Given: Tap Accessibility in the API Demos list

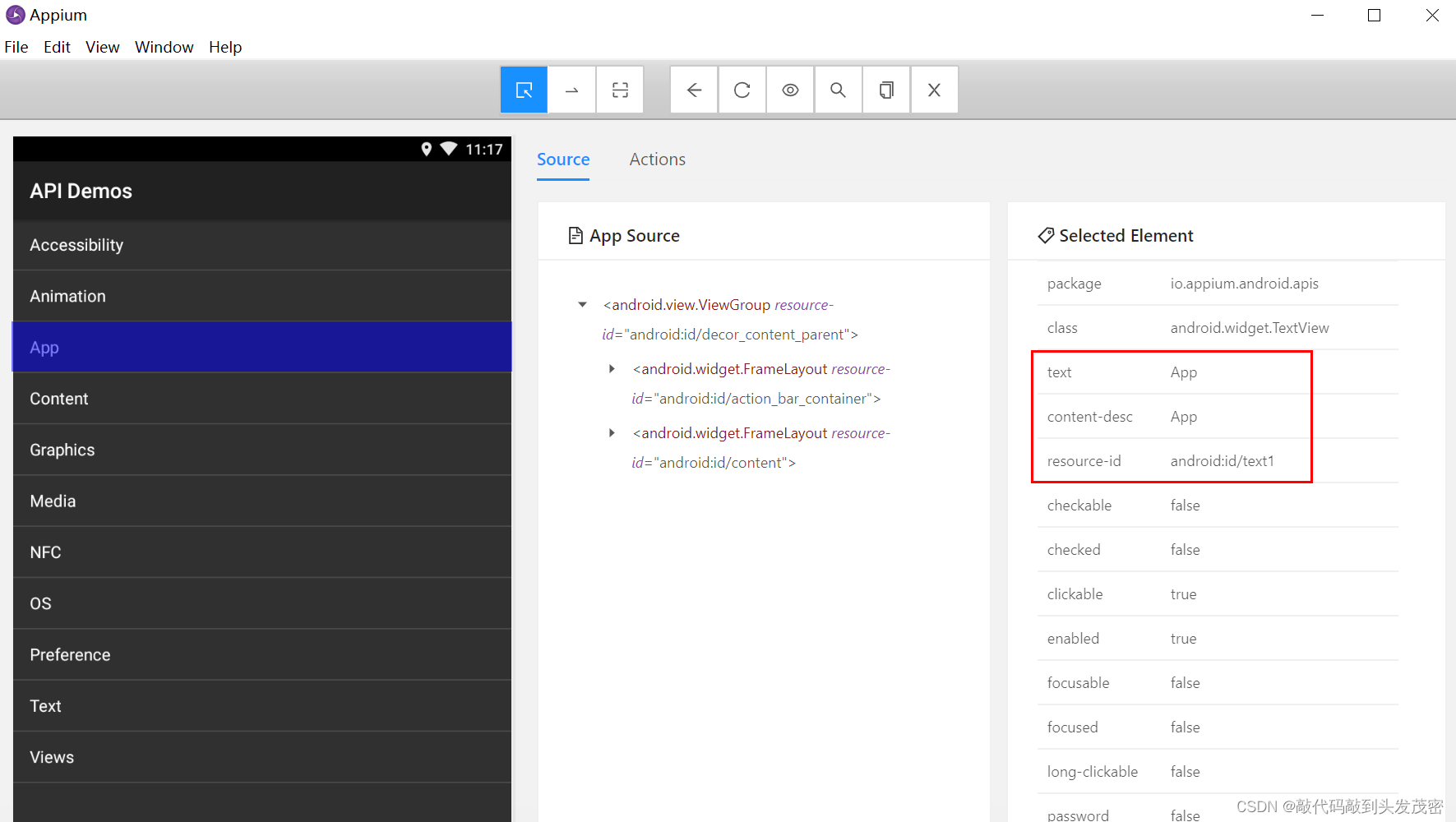Looking at the screenshot, I should click(x=262, y=245).
